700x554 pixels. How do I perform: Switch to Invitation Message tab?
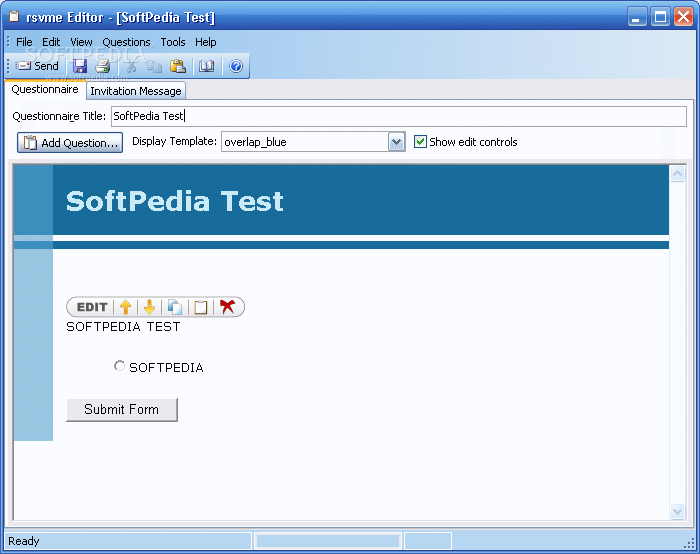click(x=136, y=91)
